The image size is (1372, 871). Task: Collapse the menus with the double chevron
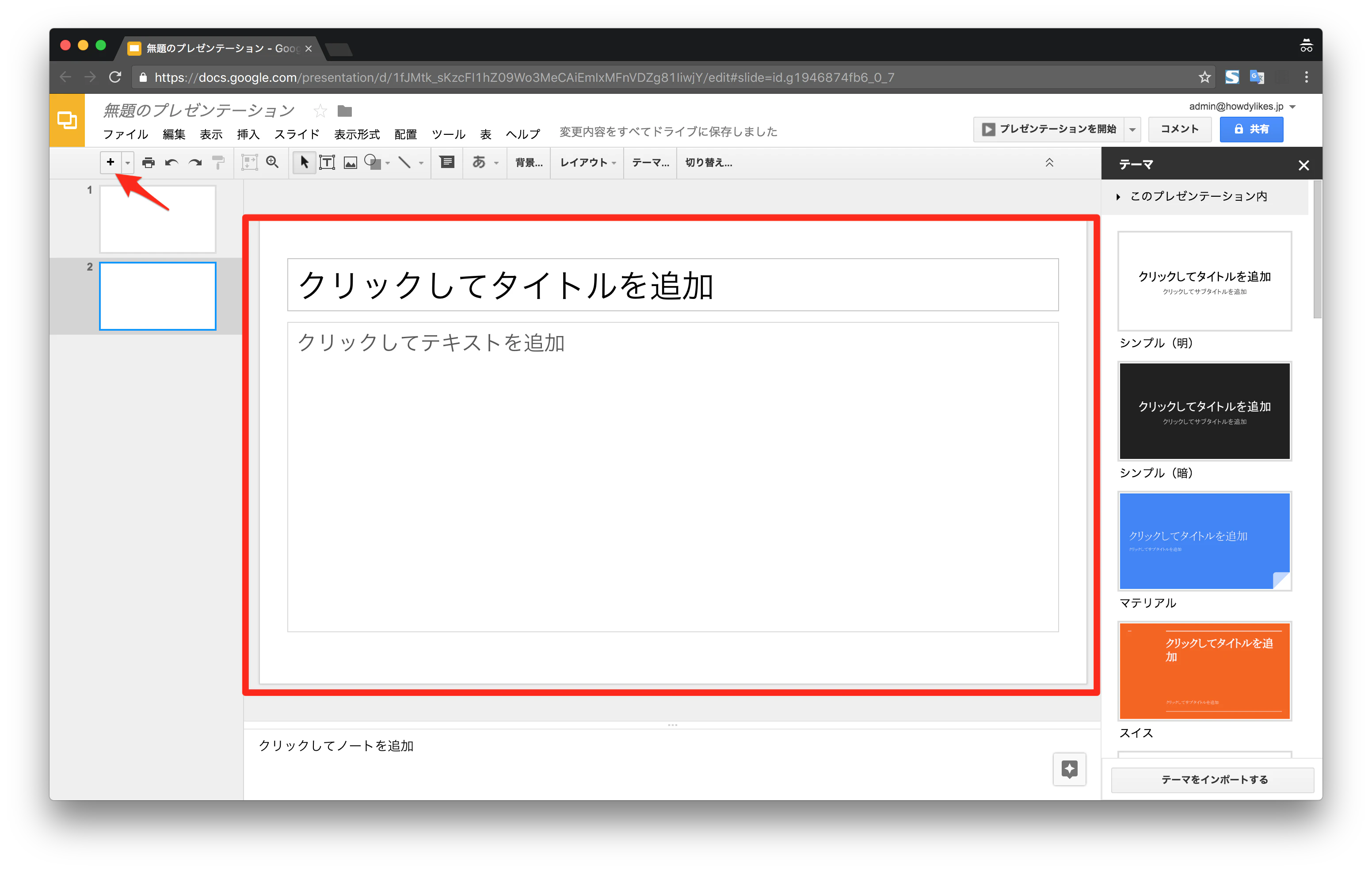click(x=1049, y=162)
